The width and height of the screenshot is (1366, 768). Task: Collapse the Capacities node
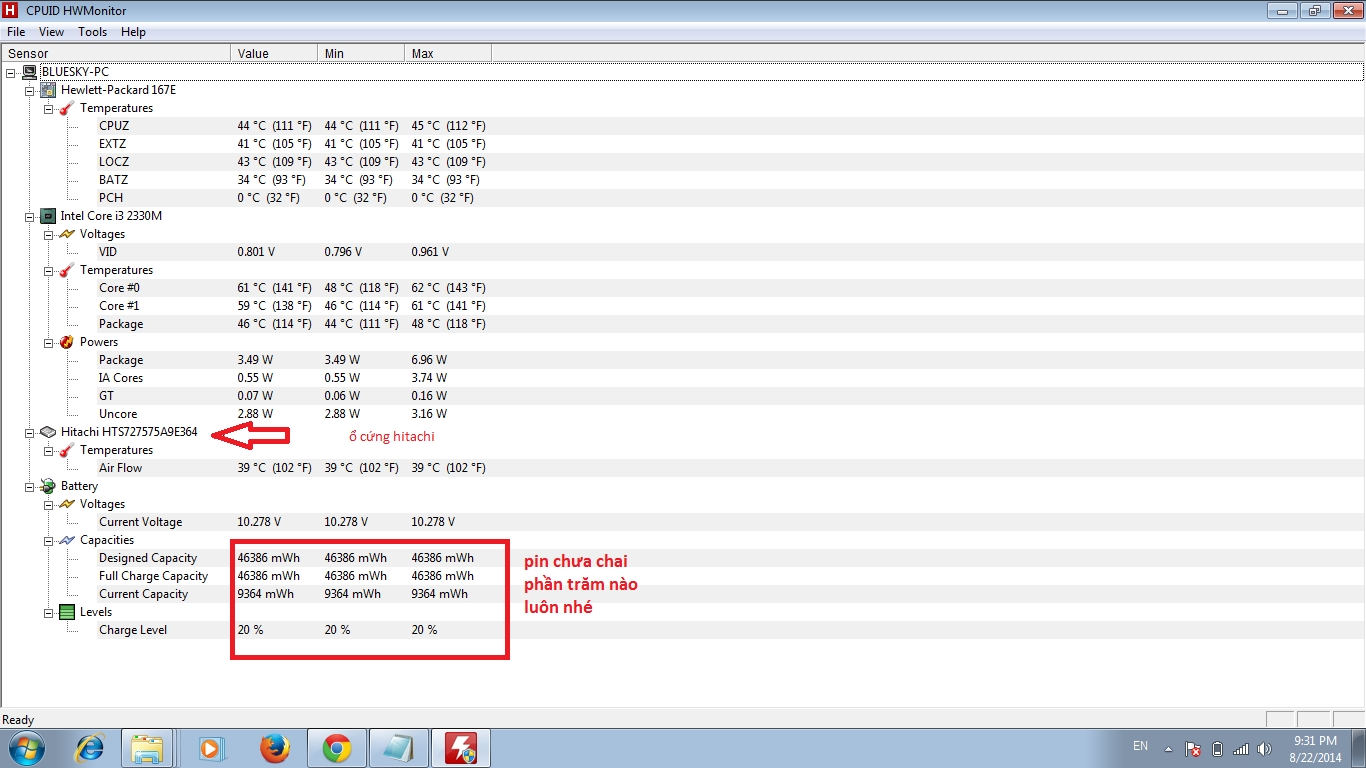(x=48, y=540)
